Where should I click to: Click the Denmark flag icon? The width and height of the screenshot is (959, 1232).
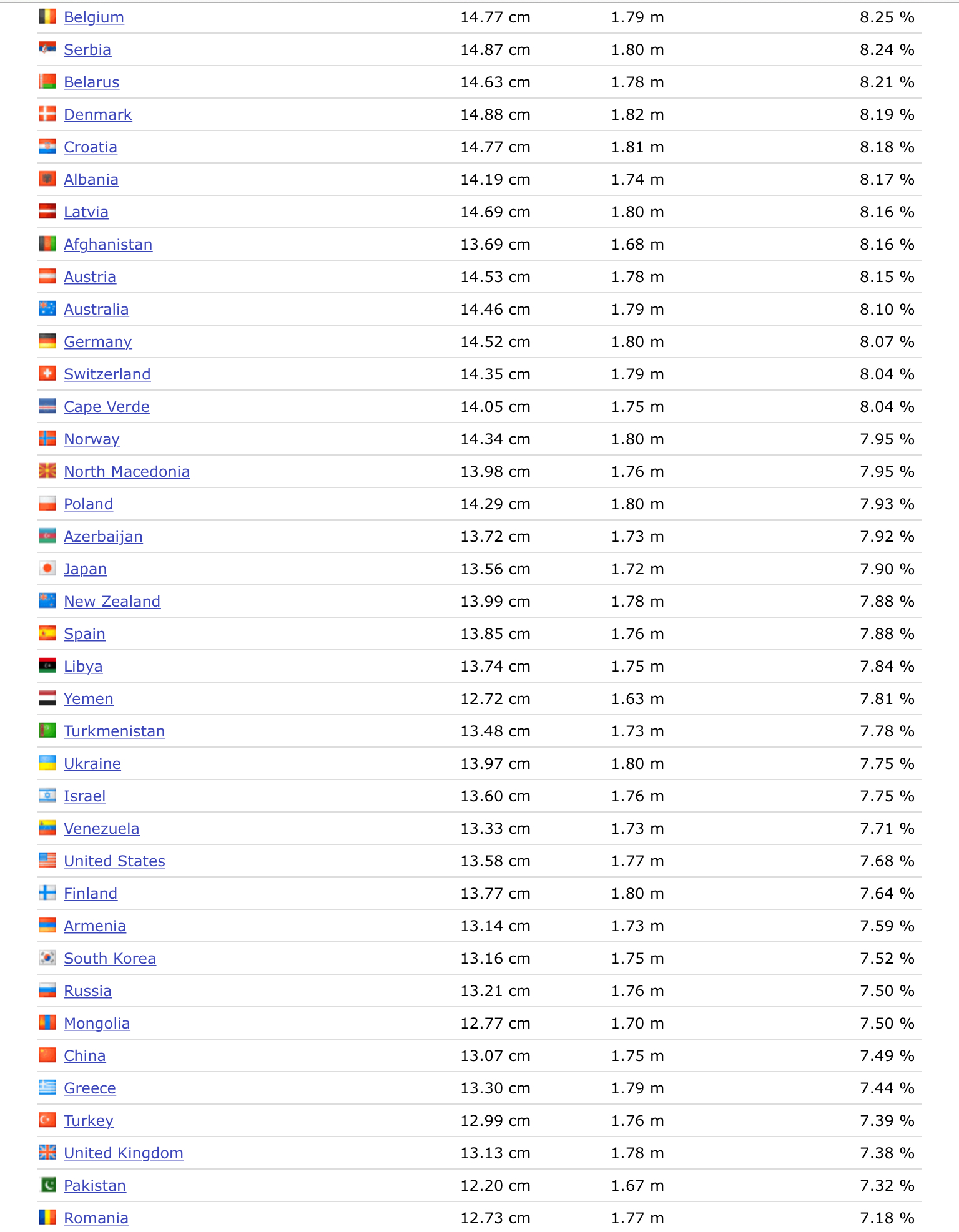[x=47, y=114]
